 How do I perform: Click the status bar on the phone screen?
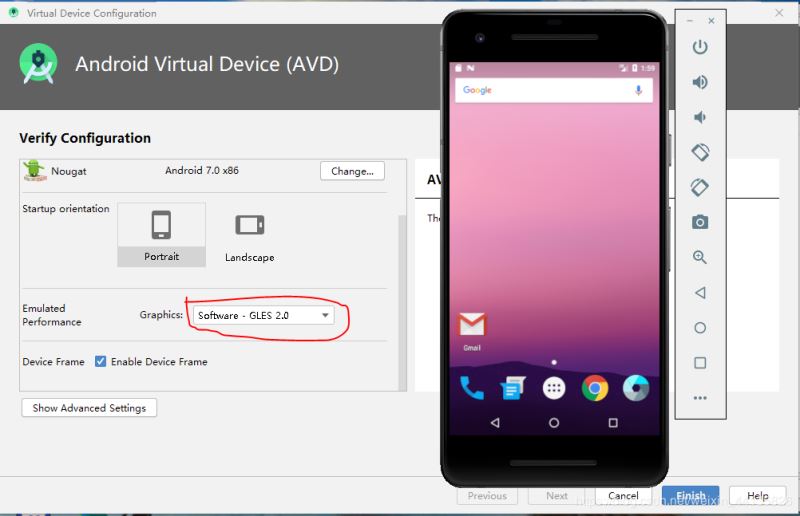point(554,68)
